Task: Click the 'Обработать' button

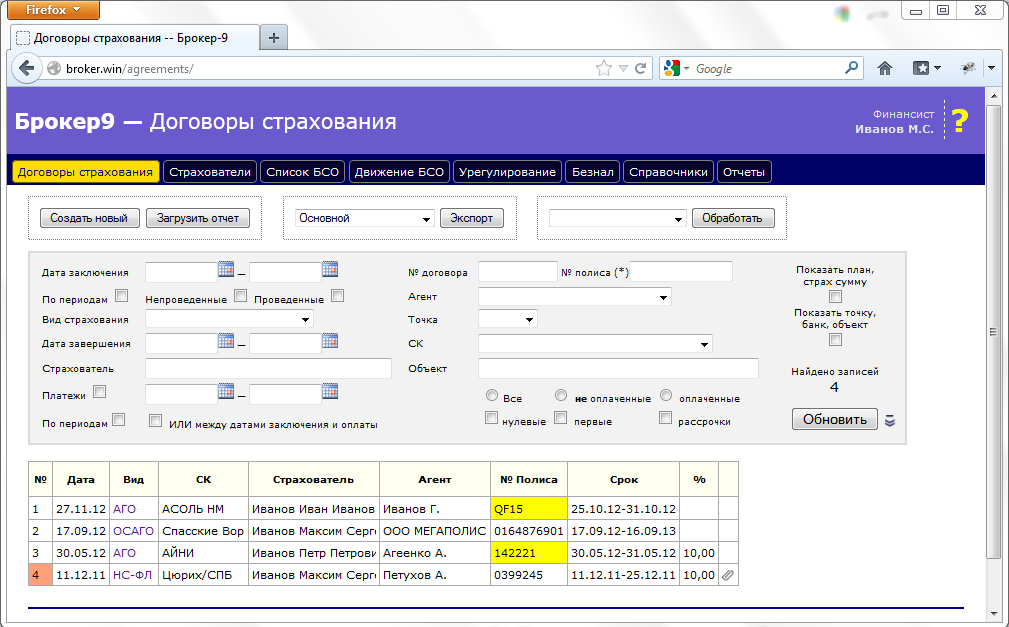Action: coord(733,218)
